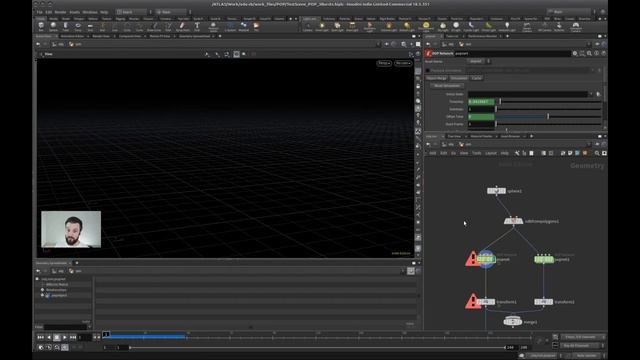Image resolution: width=640 pixels, height=360 pixels.
Task: Stop timeline playback
Action: point(57,338)
